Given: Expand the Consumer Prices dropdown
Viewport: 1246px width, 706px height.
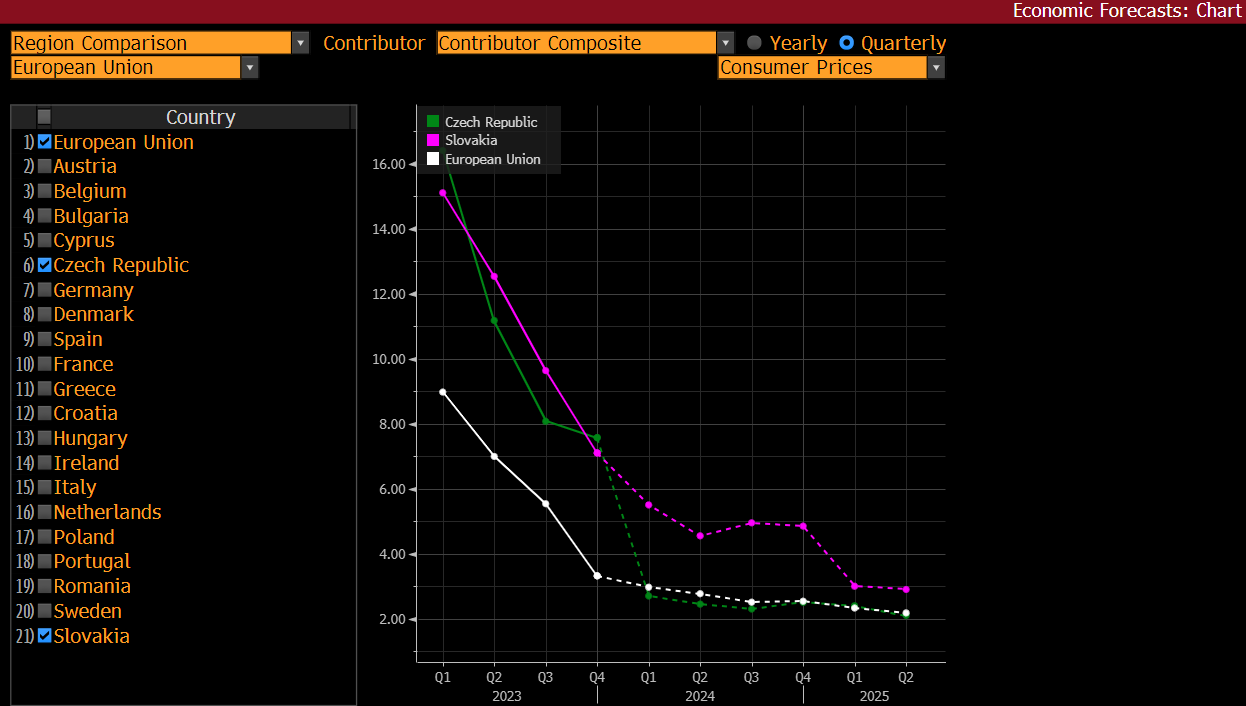Looking at the screenshot, I should (936, 68).
